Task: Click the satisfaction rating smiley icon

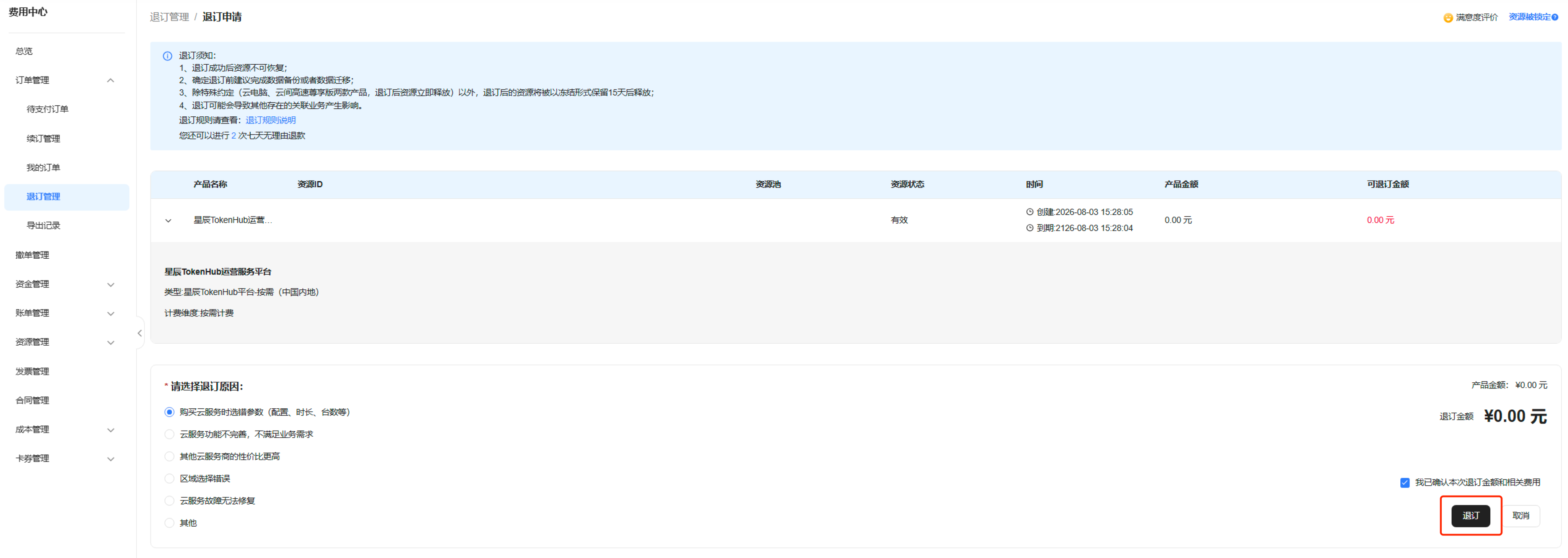Action: [1448, 18]
